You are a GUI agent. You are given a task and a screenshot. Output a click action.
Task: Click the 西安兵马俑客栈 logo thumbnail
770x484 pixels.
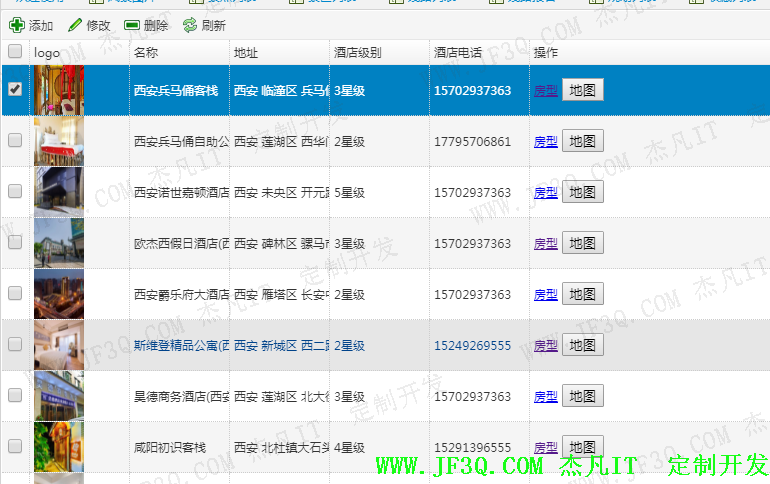coord(59,90)
